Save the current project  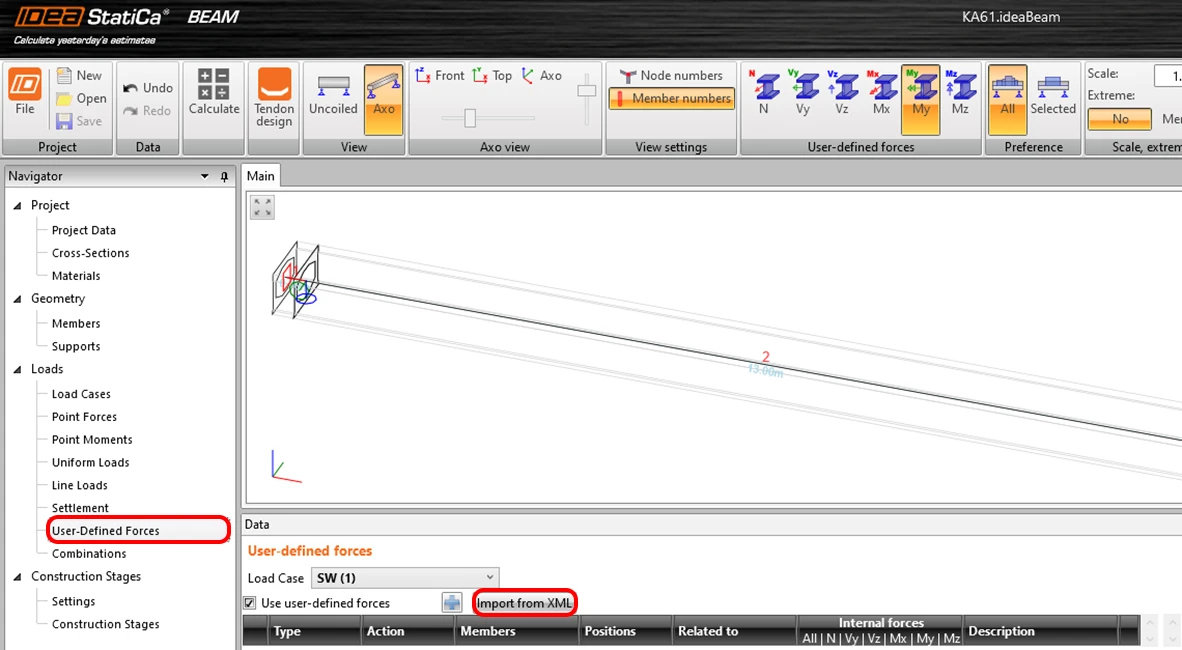tap(79, 121)
